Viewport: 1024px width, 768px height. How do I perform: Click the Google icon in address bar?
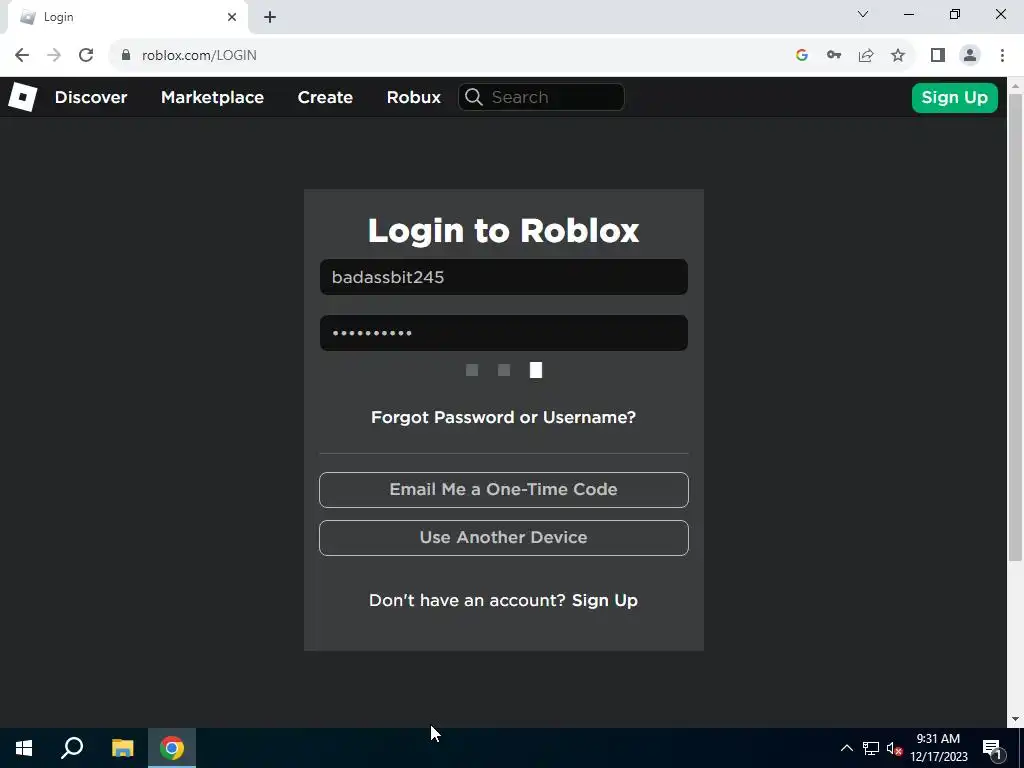pos(802,56)
